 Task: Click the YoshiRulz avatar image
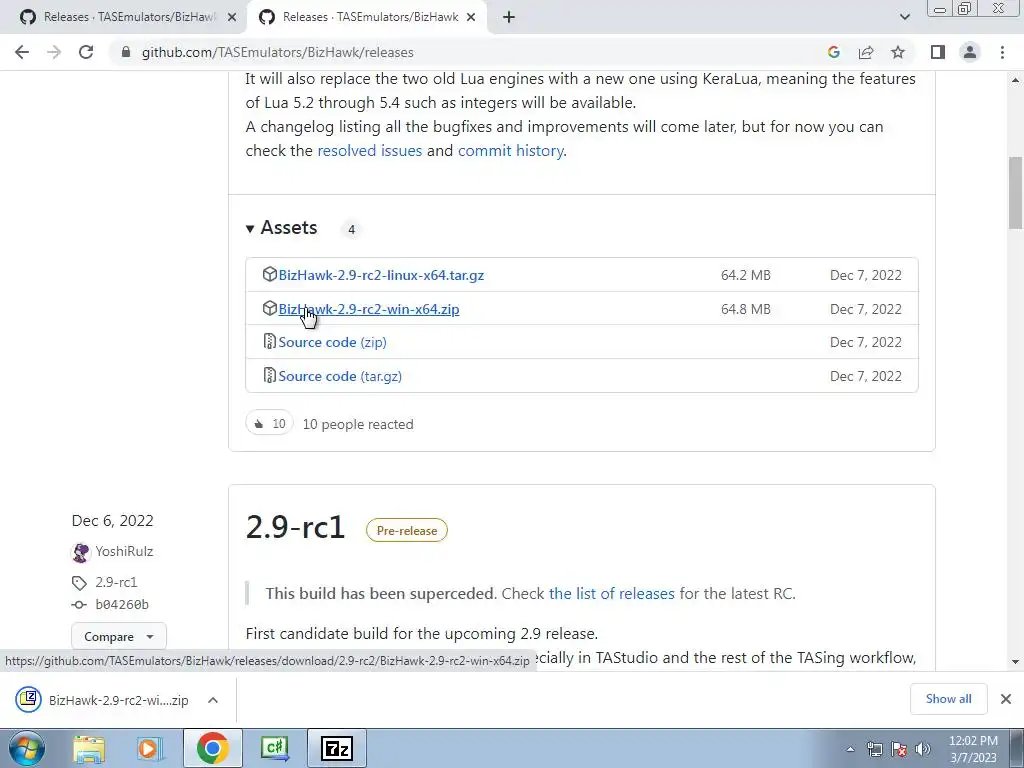click(80, 552)
